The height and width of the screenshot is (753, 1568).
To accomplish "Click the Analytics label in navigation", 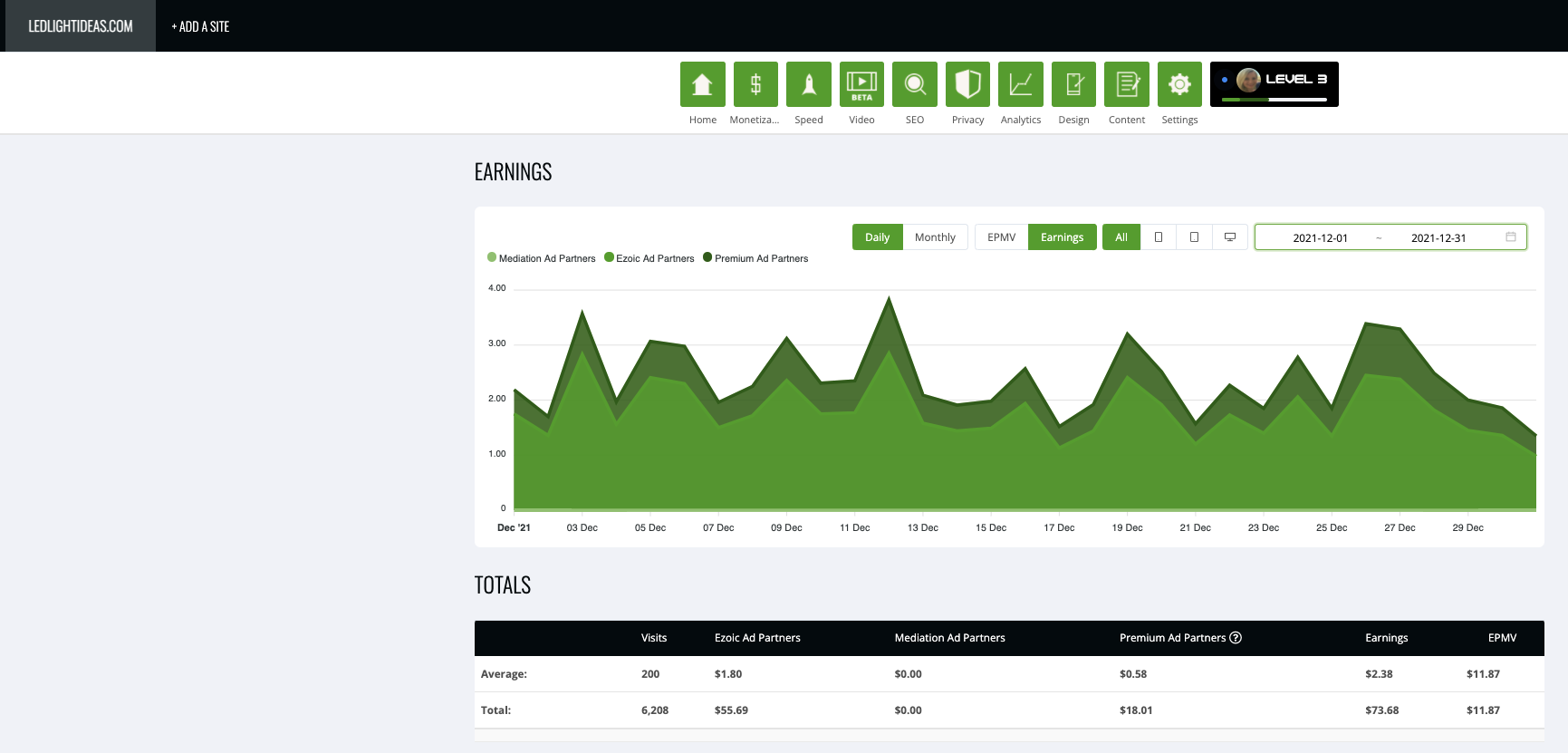I will click(x=1021, y=120).
